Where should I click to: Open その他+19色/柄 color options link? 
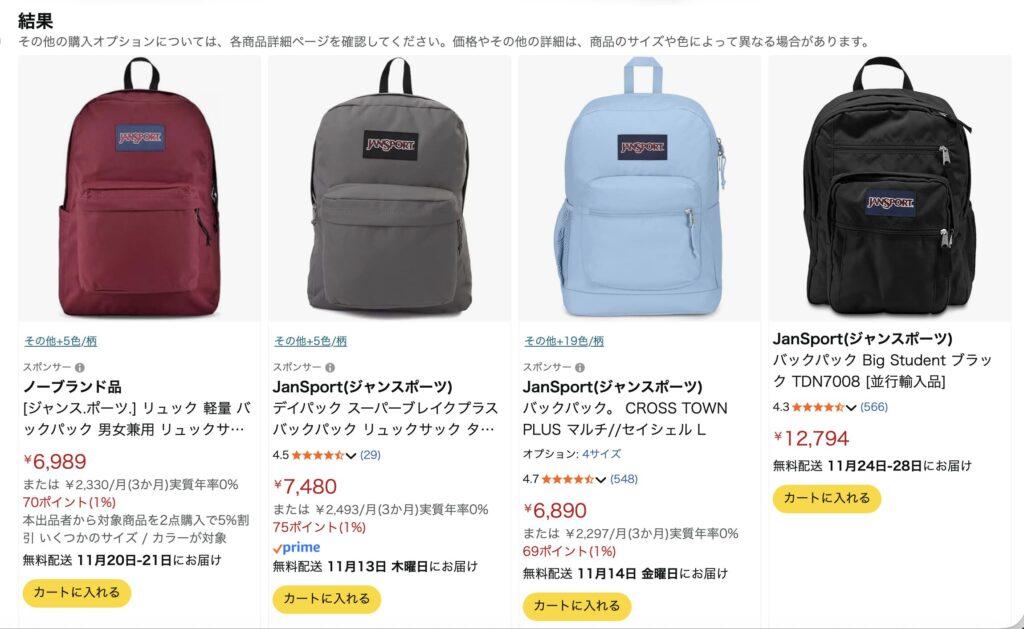click(564, 341)
